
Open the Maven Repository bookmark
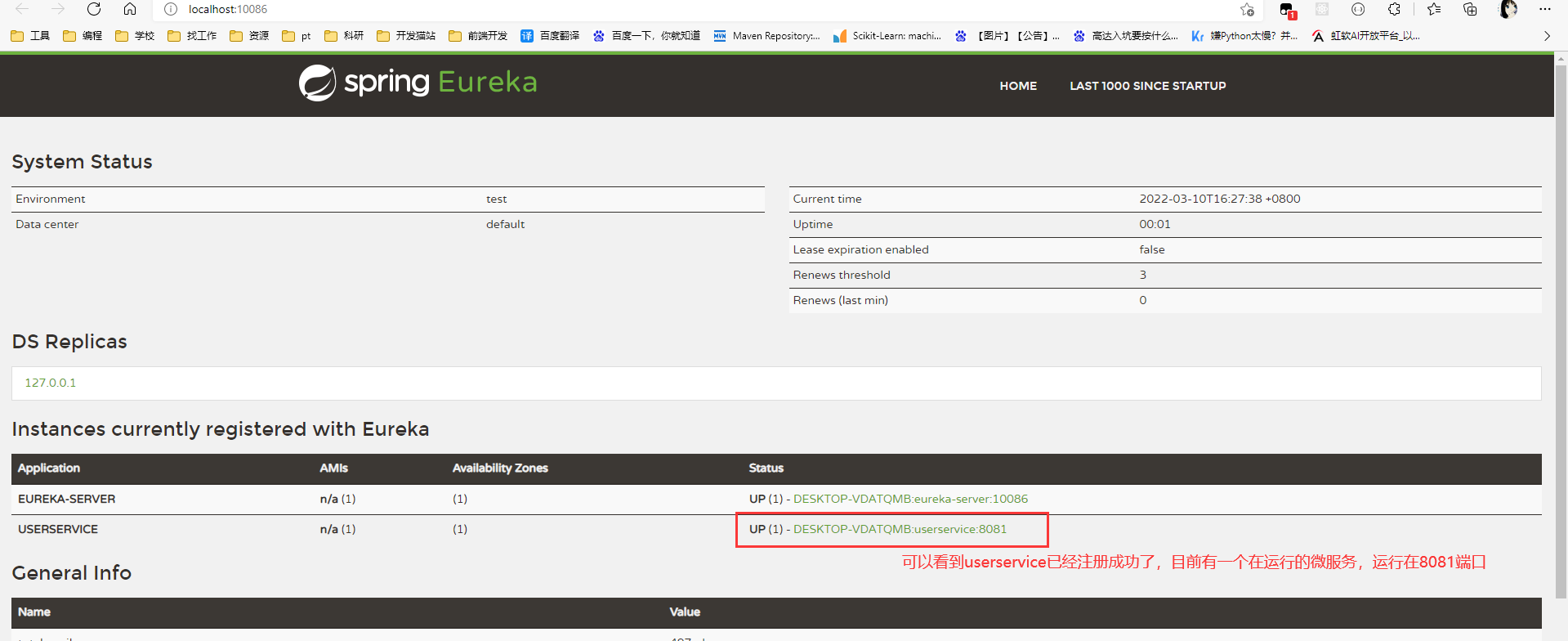click(766, 36)
